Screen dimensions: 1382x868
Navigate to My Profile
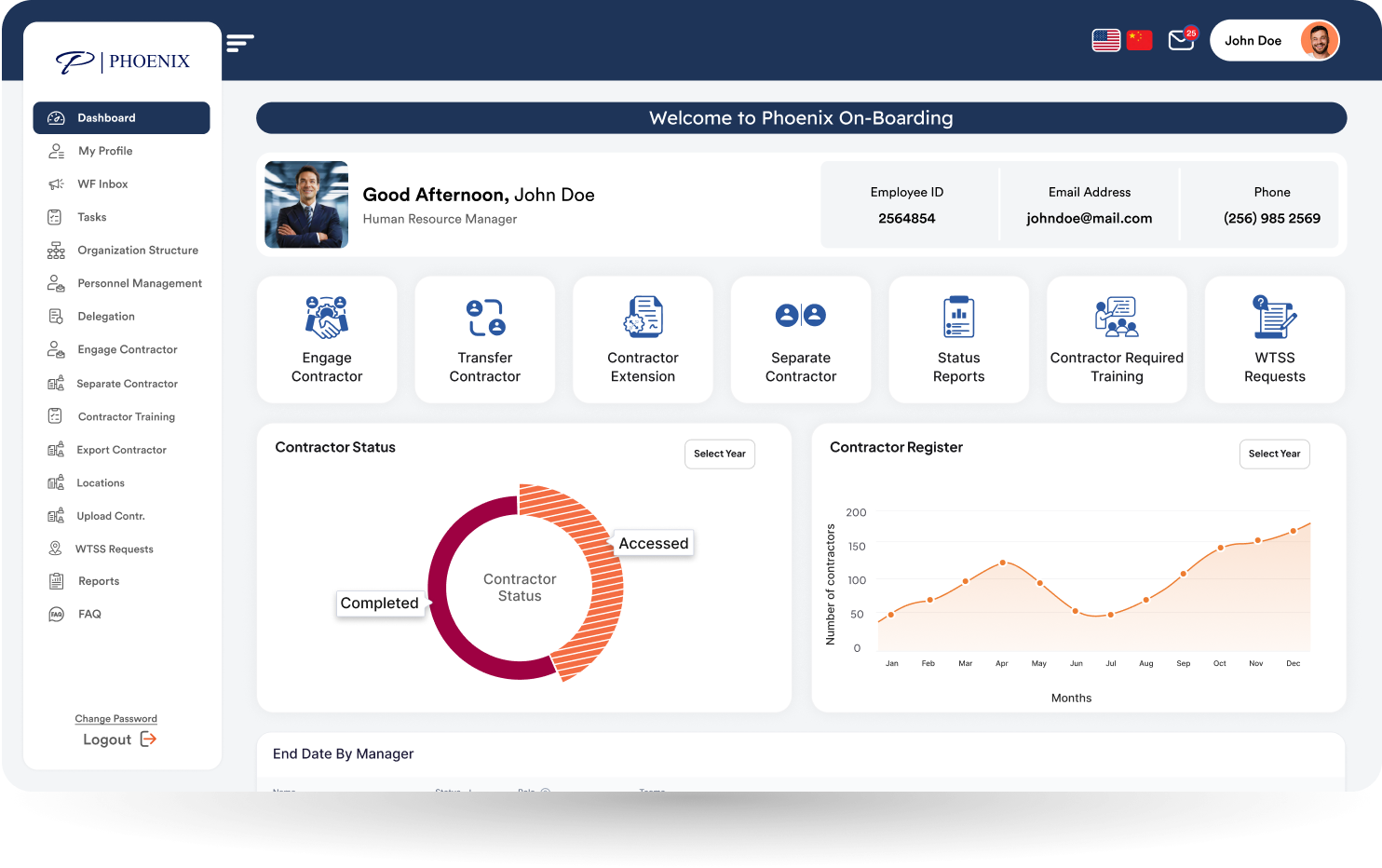pyautogui.click(x=105, y=150)
